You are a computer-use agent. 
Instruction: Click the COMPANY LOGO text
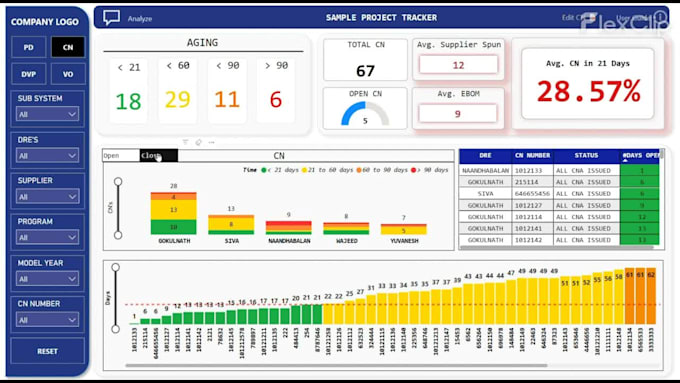[x=45, y=22]
